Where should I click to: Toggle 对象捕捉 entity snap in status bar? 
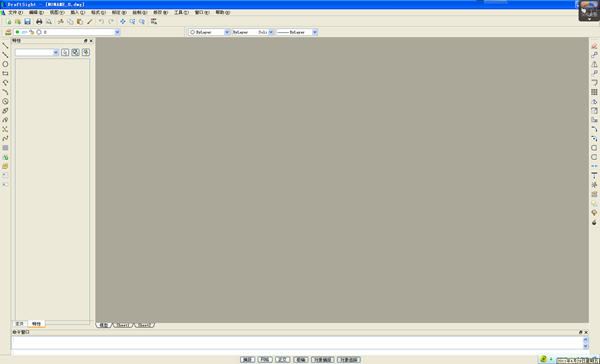(323, 360)
